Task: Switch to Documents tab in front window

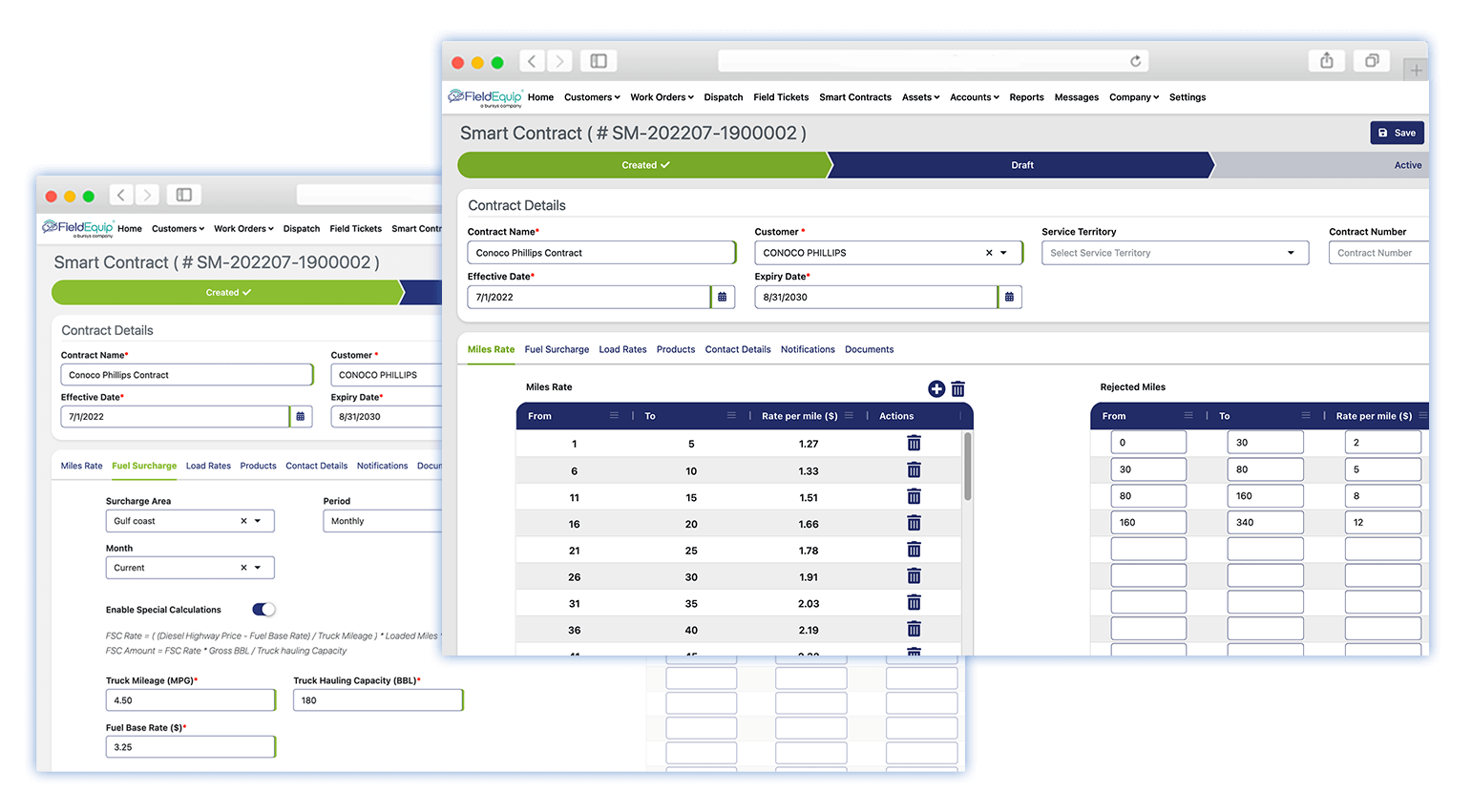Action: click(x=869, y=349)
